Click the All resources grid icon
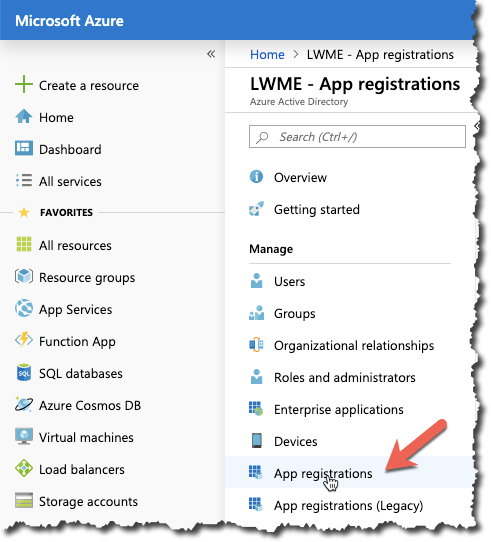The image size is (491, 542). tap(24, 244)
